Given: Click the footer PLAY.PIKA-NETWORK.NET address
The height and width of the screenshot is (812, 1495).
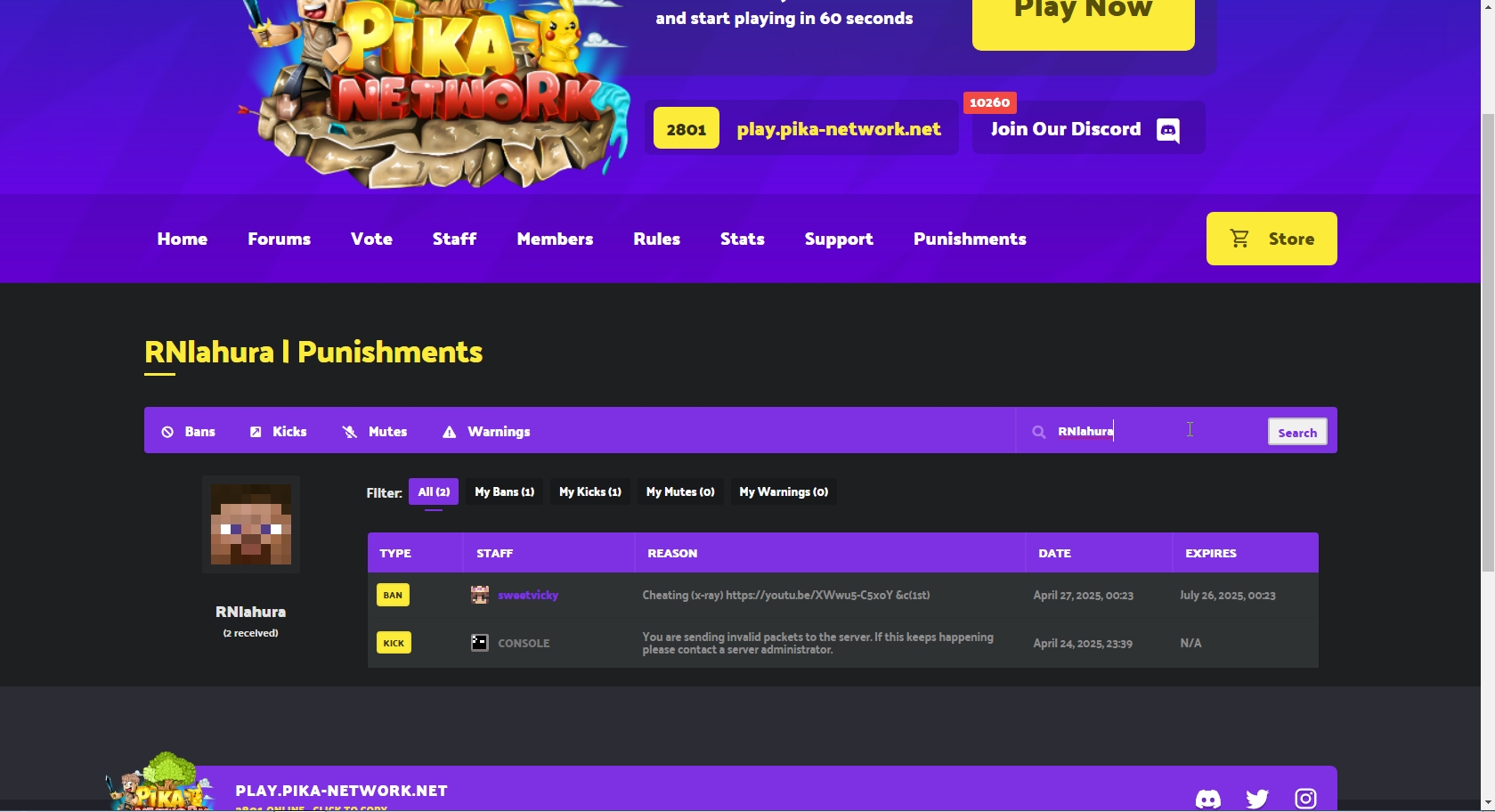Looking at the screenshot, I should [x=341, y=791].
